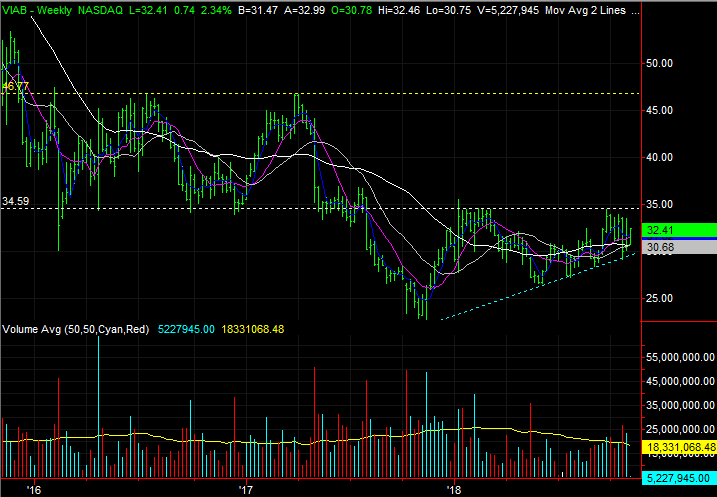Click the 35,000,000.00 volume axis label
Viewport: 717px width, 497px height.
click(x=680, y=405)
